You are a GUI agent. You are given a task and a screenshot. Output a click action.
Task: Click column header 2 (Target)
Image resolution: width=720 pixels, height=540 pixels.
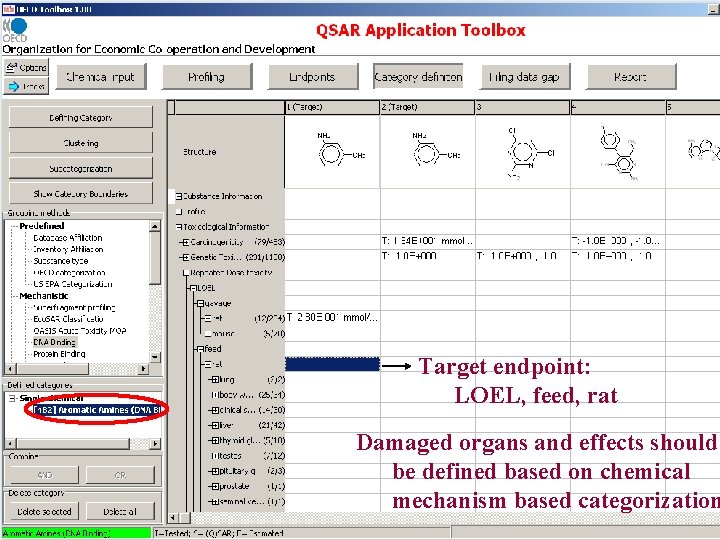[428, 107]
